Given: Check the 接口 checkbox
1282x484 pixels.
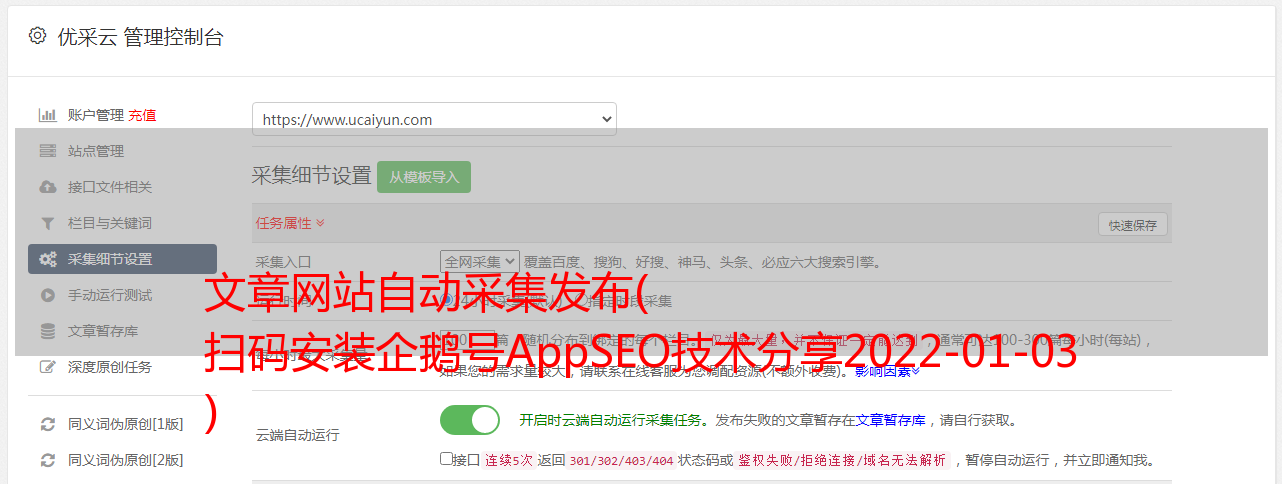Looking at the screenshot, I should pyautogui.click(x=446, y=459).
